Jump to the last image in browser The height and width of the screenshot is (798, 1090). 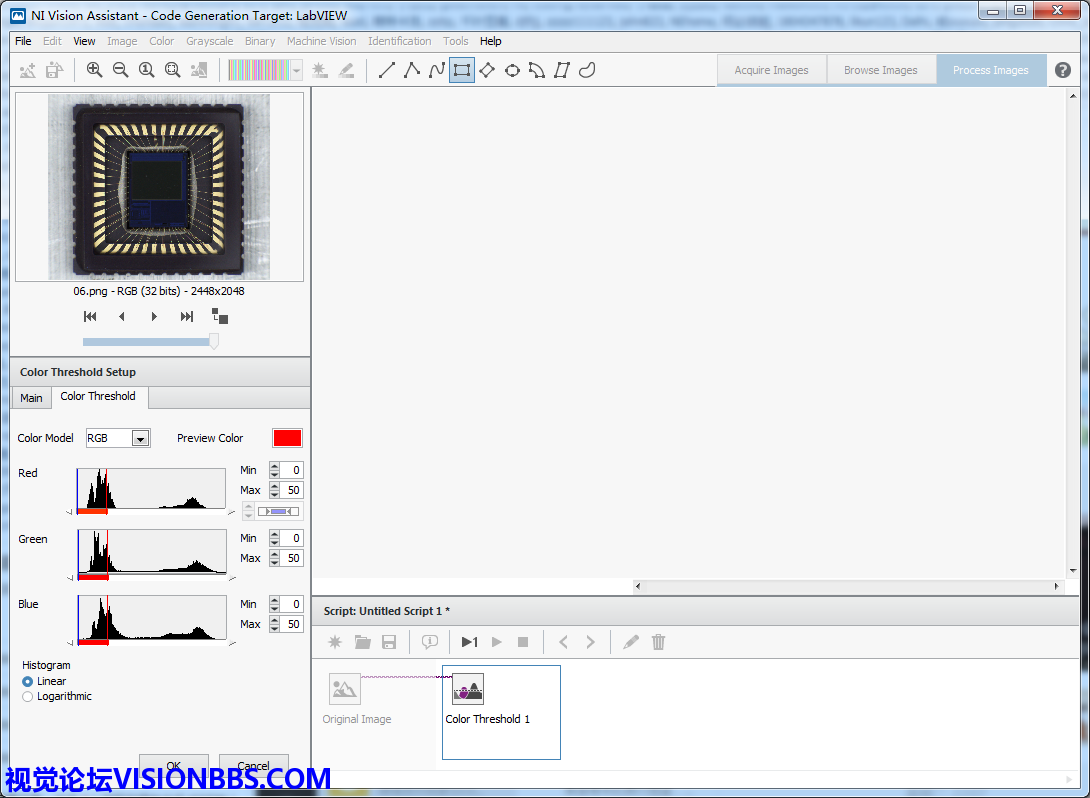coord(187,316)
